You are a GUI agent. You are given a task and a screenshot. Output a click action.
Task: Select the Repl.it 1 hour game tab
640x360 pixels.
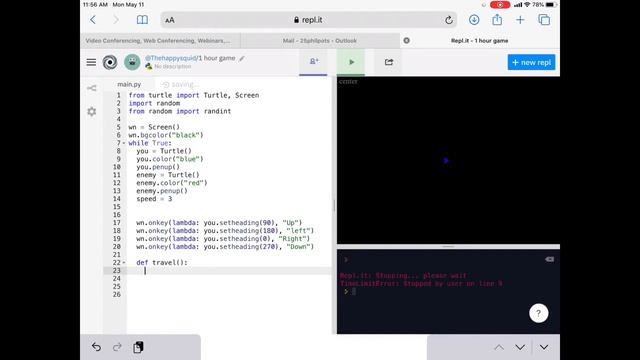pos(480,40)
